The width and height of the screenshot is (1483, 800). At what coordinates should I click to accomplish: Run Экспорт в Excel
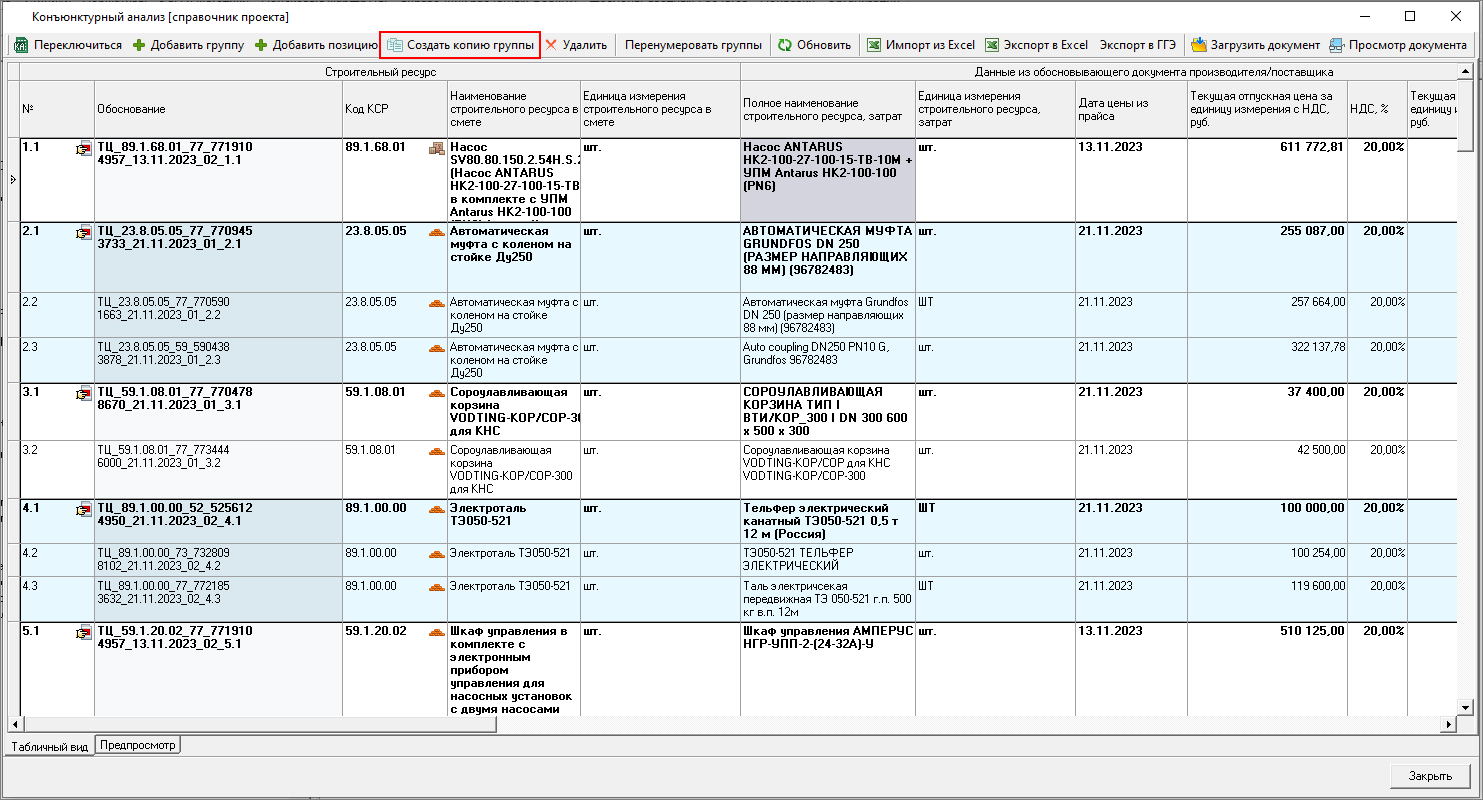pos(1037,45)
